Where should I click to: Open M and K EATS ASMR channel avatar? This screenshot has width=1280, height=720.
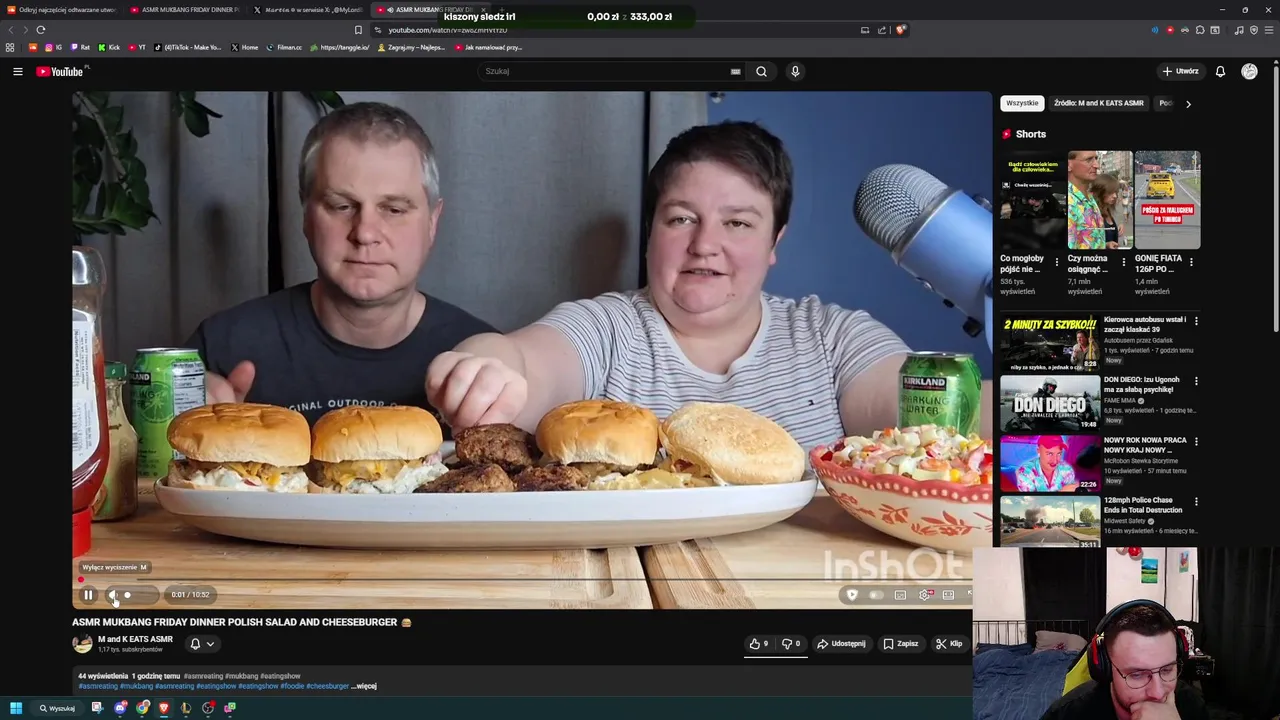coord(82,644)
